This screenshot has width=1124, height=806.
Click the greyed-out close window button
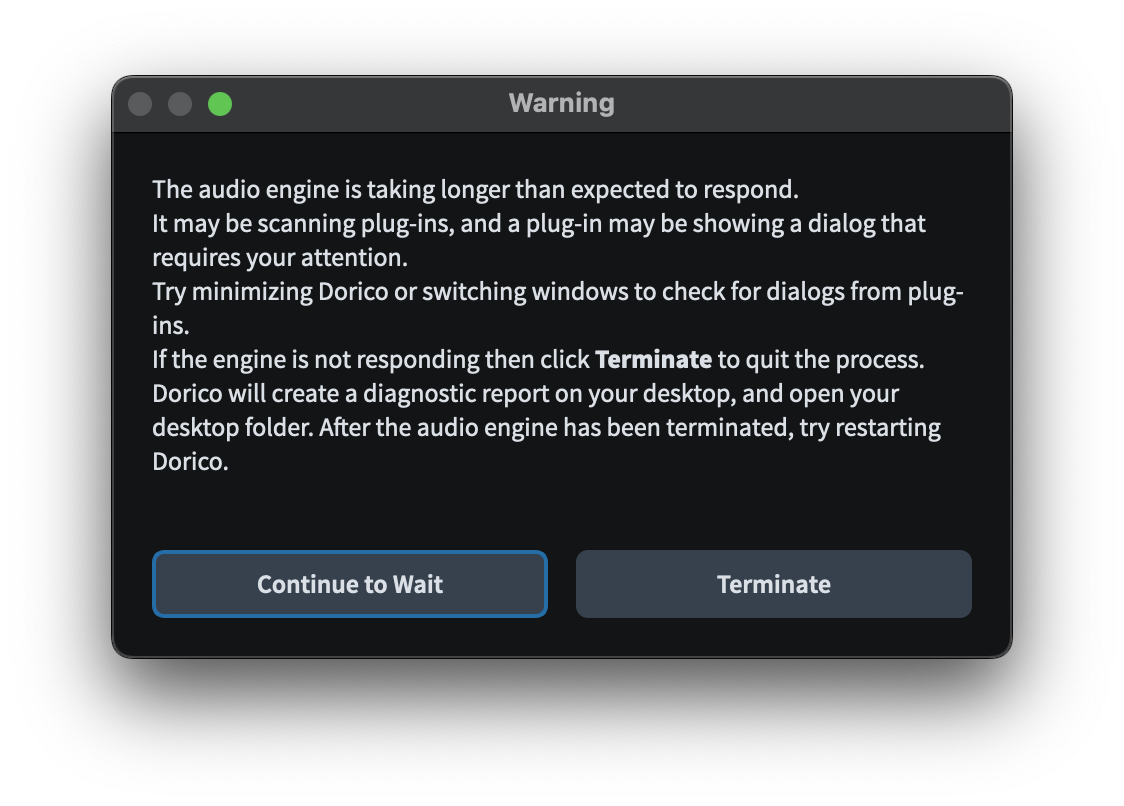pos(140,104)
